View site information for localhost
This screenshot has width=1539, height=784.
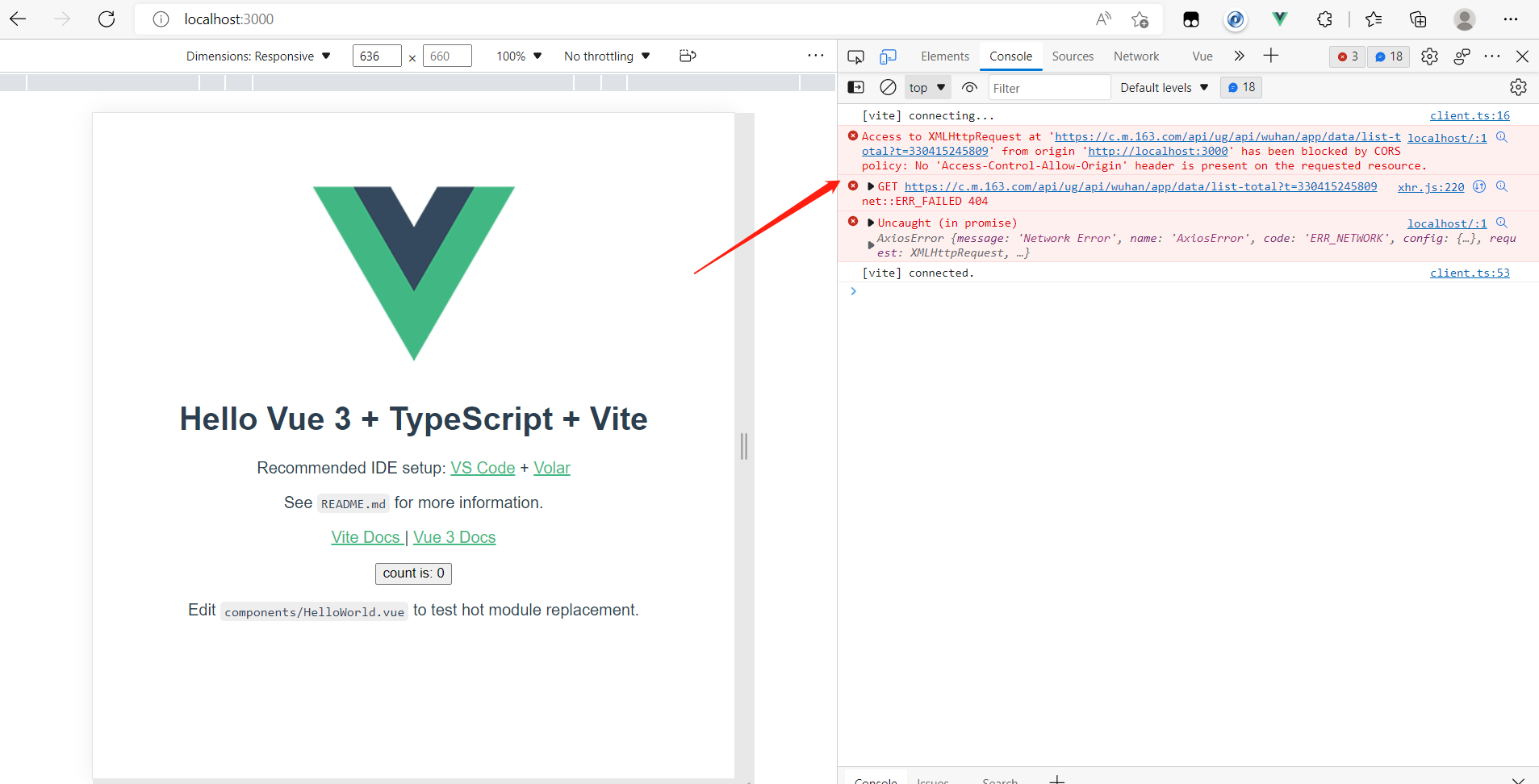[x=161, y=19]
